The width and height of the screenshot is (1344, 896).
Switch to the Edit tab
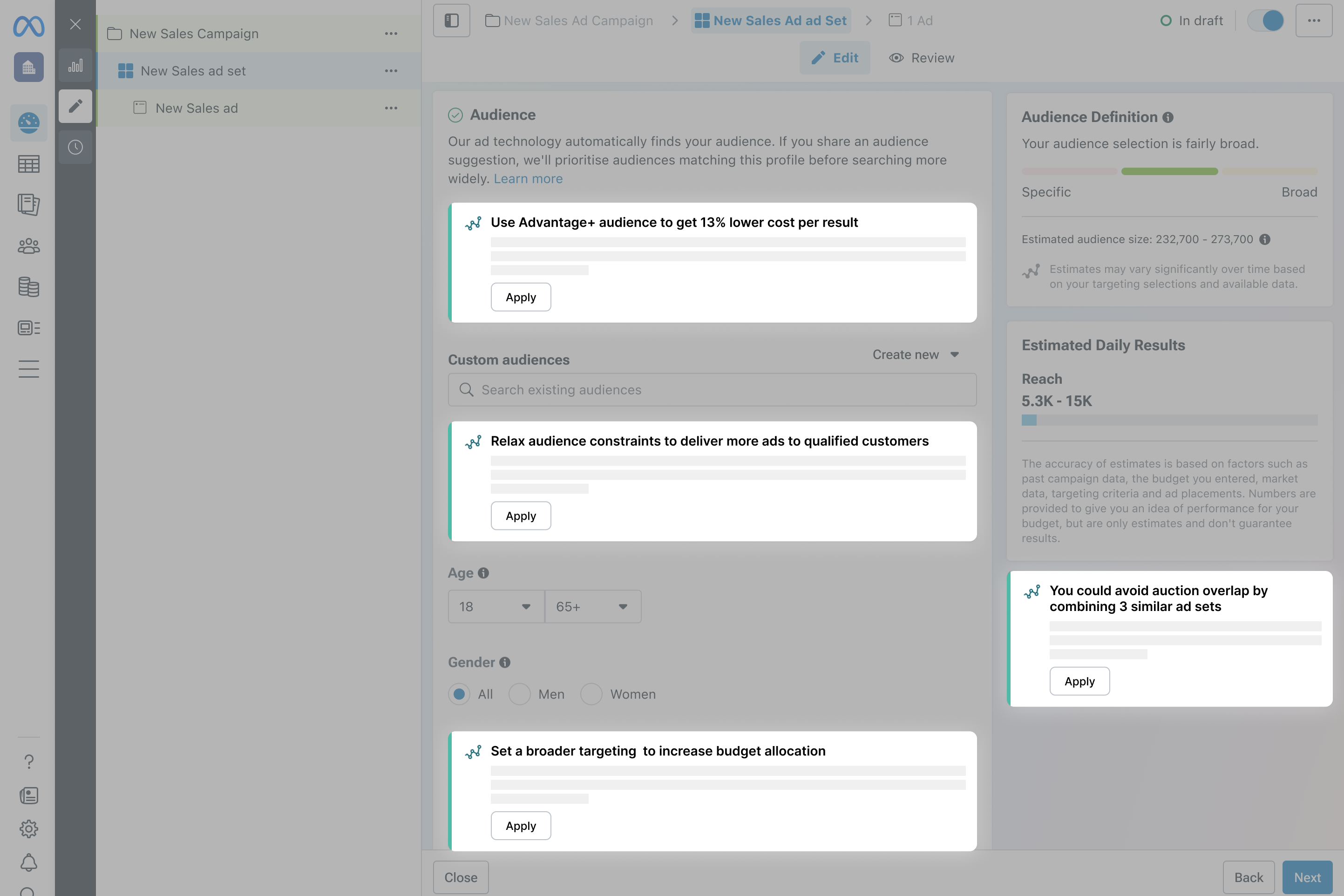pos(835,58)
